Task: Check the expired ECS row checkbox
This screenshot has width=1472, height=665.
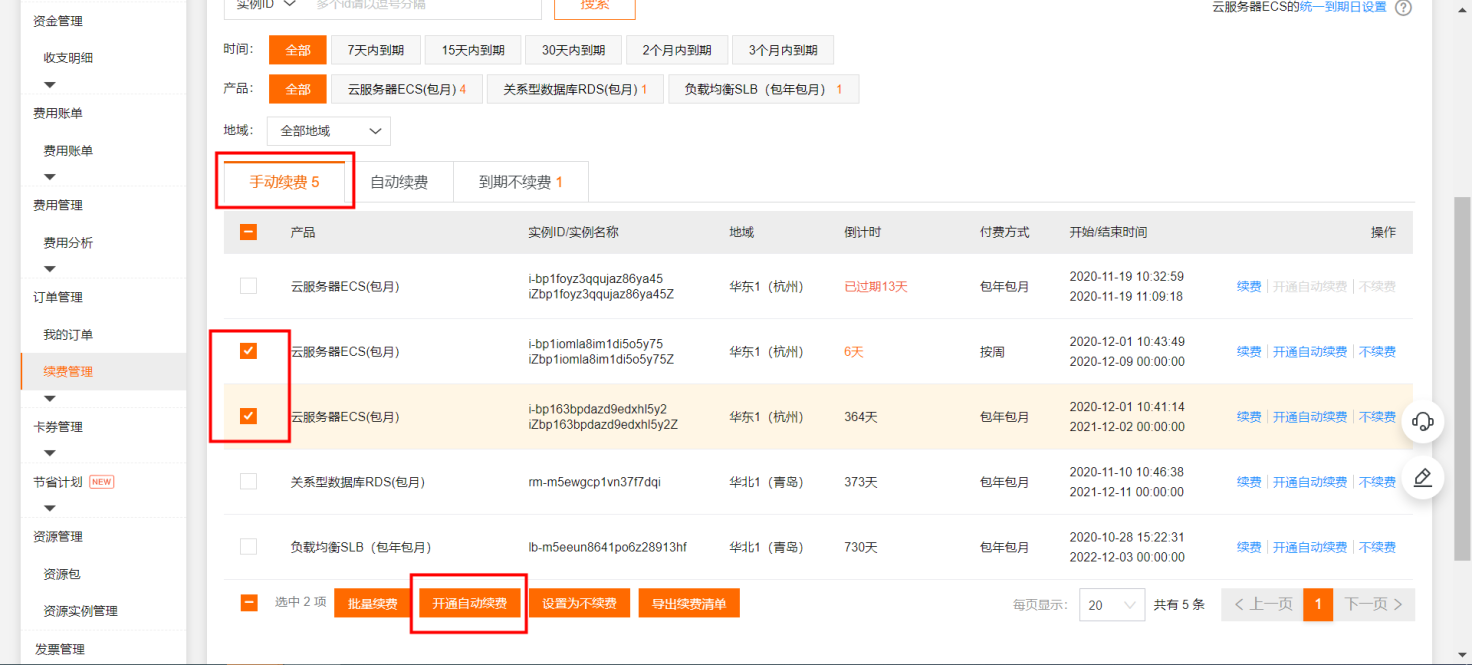Action: click(249, 286)
